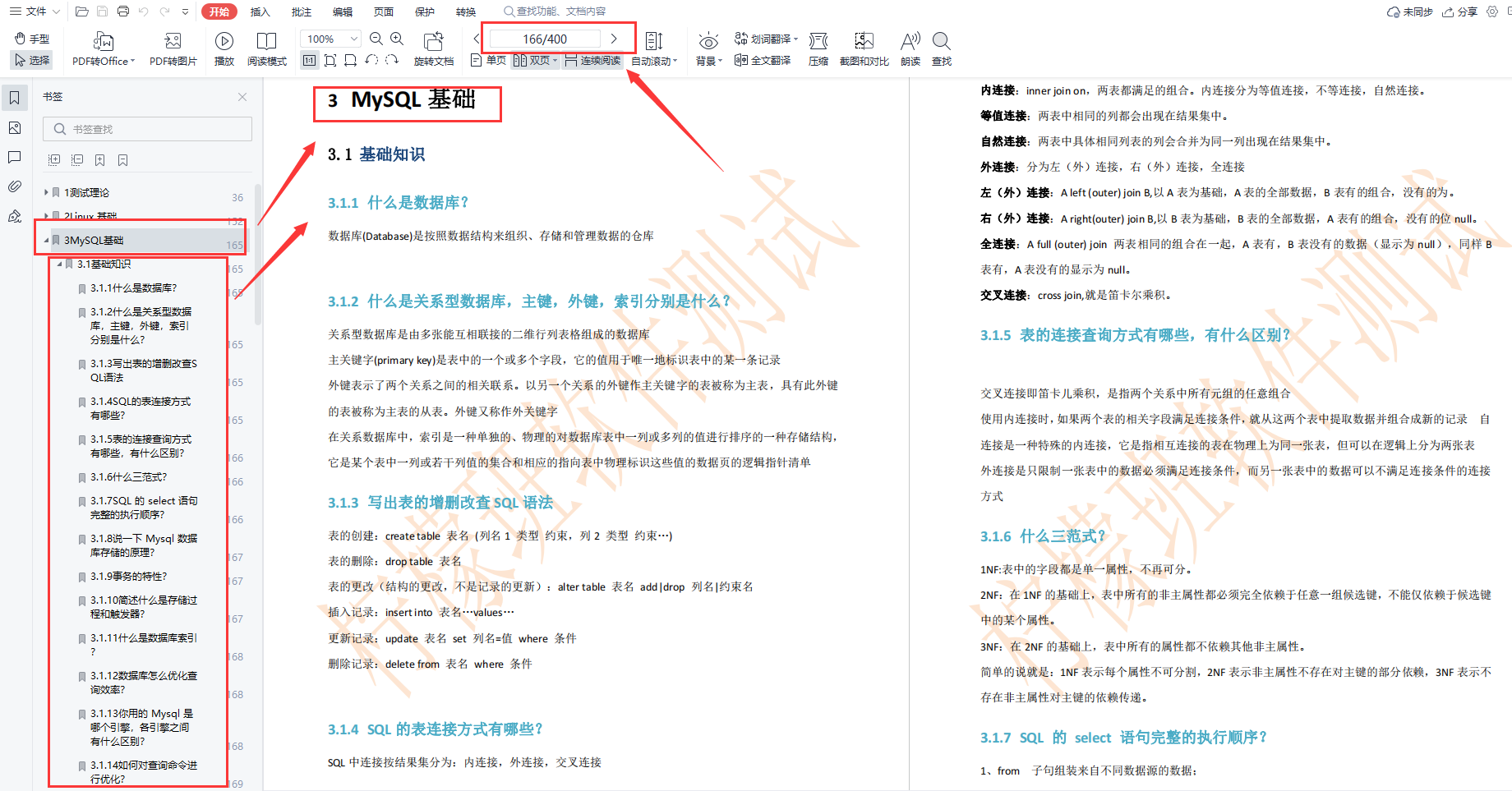The image size is (1512, 791).
Task: Switch to the 保护 tab
Action: (425, 11)
